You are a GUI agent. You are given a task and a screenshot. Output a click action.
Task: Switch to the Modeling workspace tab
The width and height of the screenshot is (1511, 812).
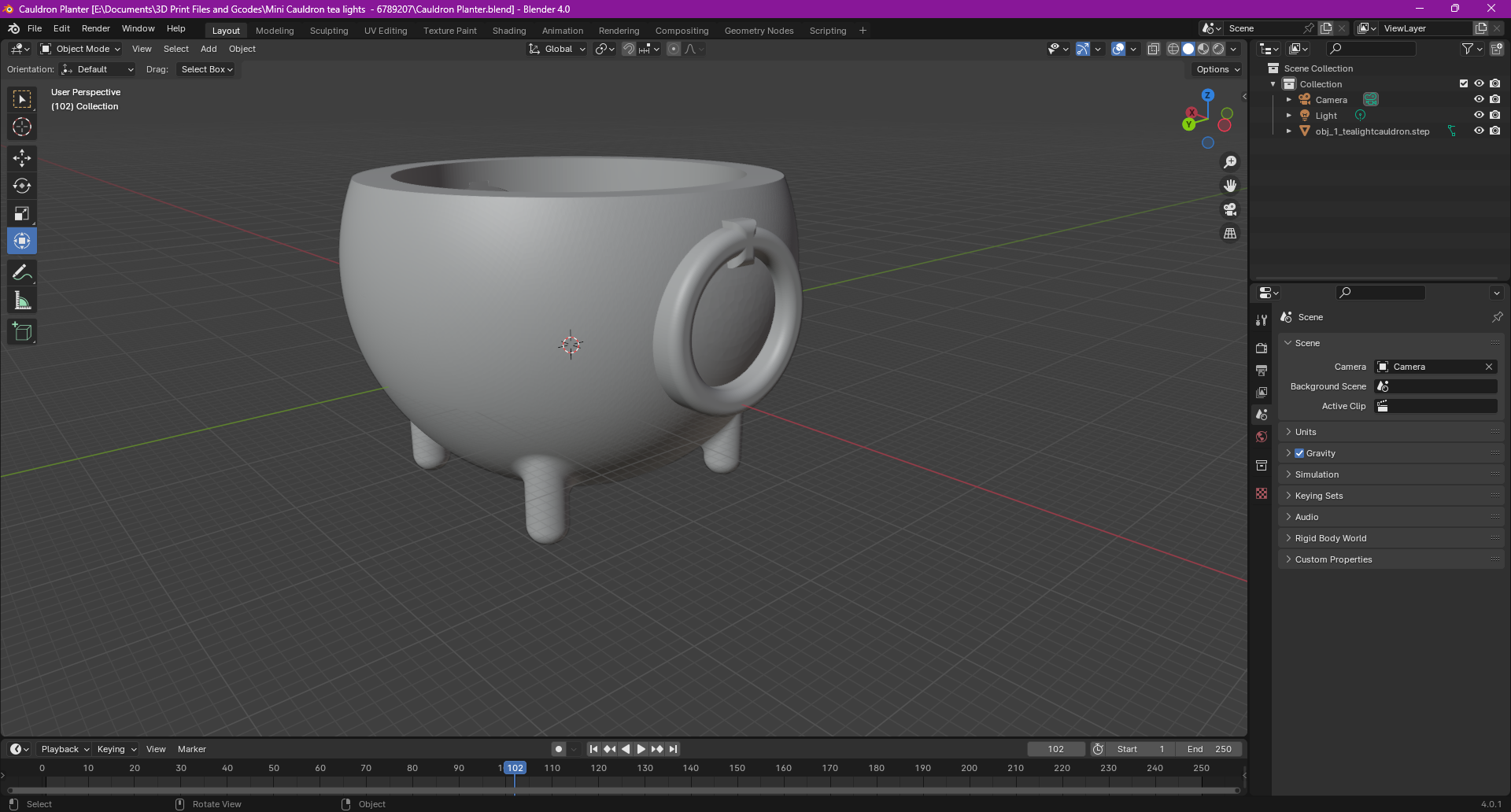(275, 31)
